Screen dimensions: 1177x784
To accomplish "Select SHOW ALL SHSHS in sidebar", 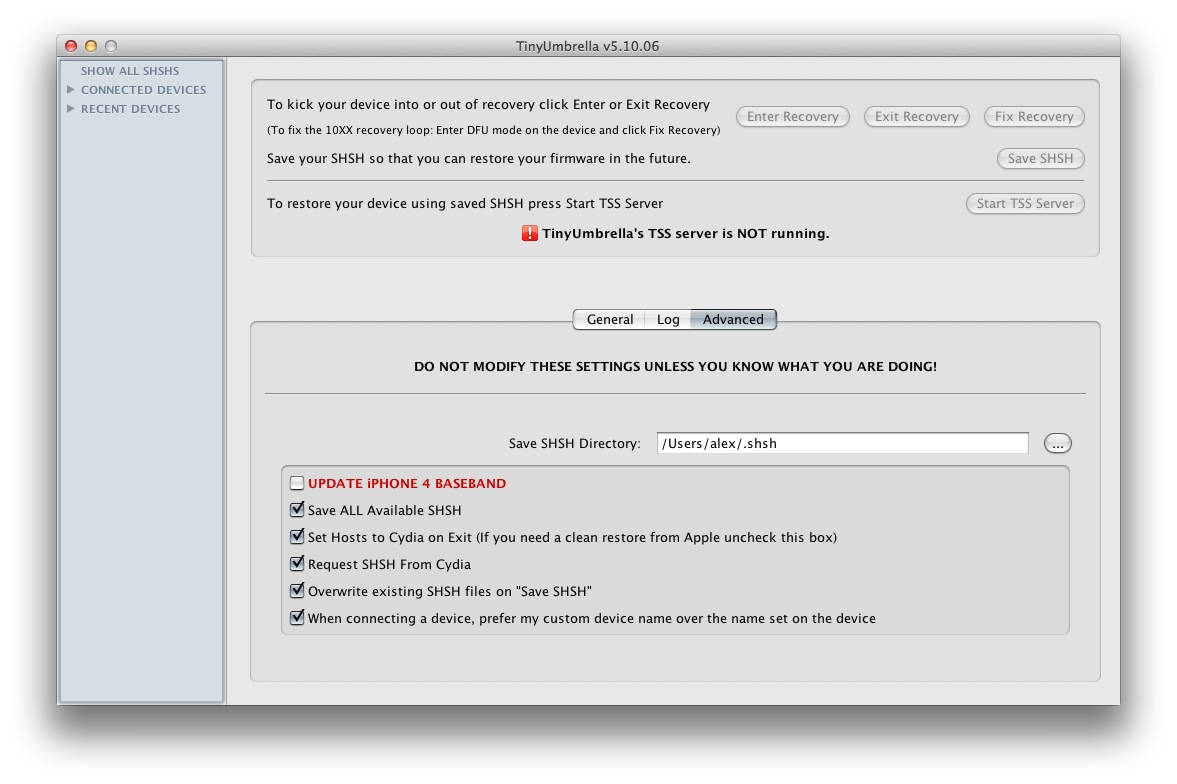I will pos(130,71).
